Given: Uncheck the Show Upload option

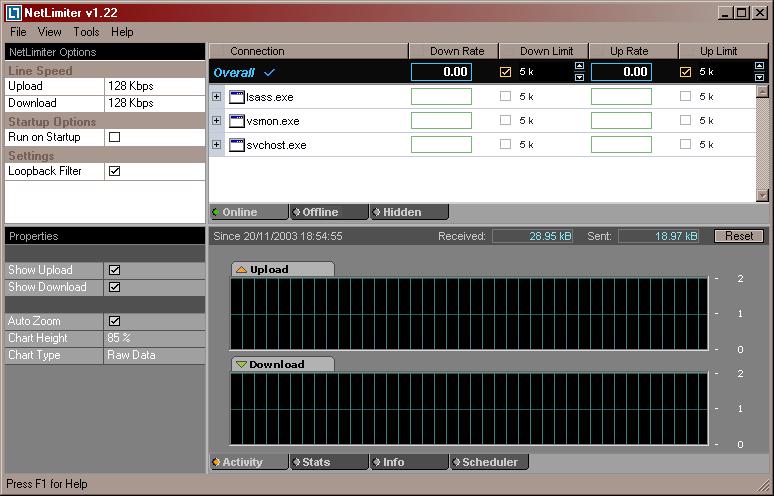Looking at the screenshot, I should 115,270.
